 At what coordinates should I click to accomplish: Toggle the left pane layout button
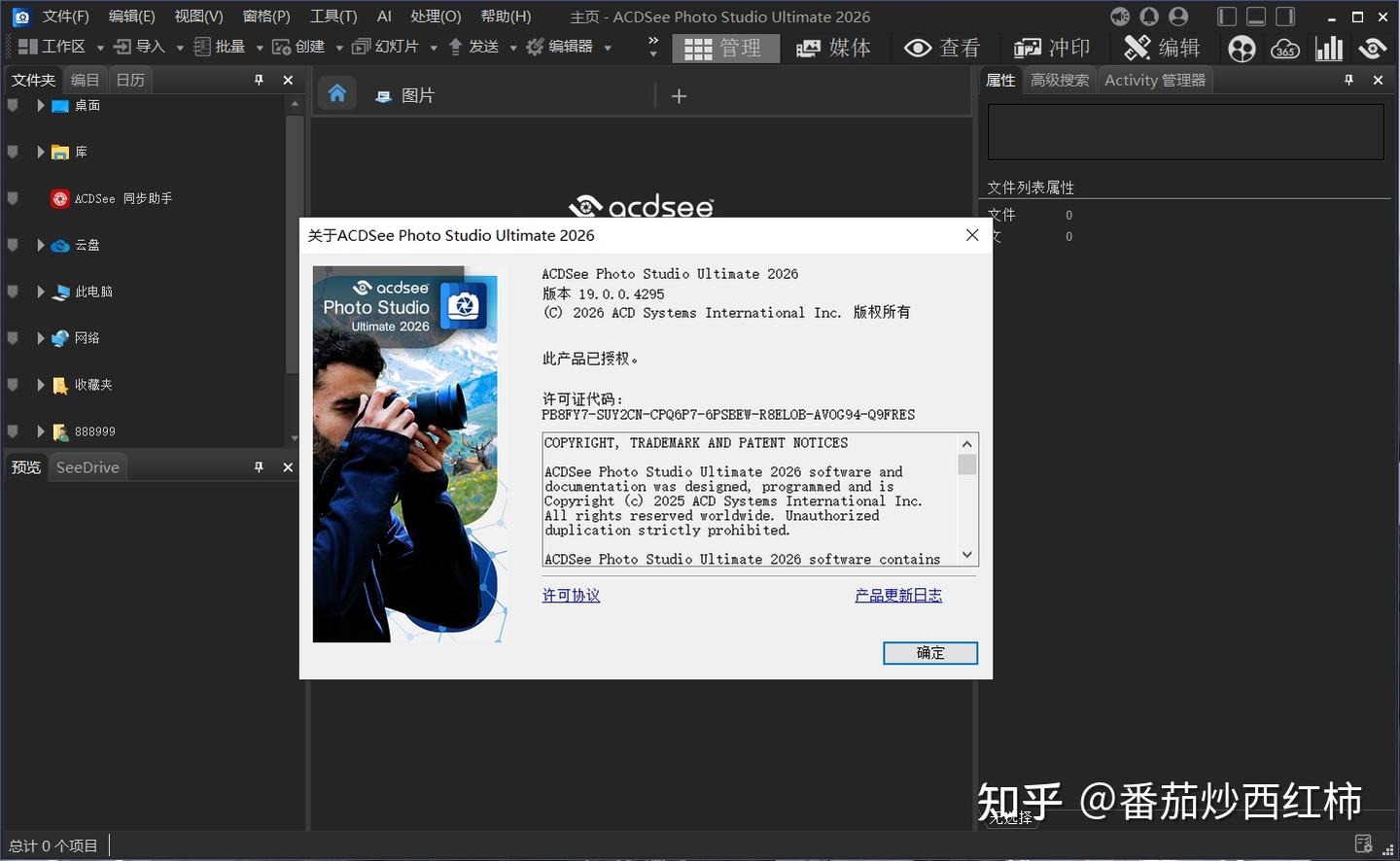pos(1227,17)
